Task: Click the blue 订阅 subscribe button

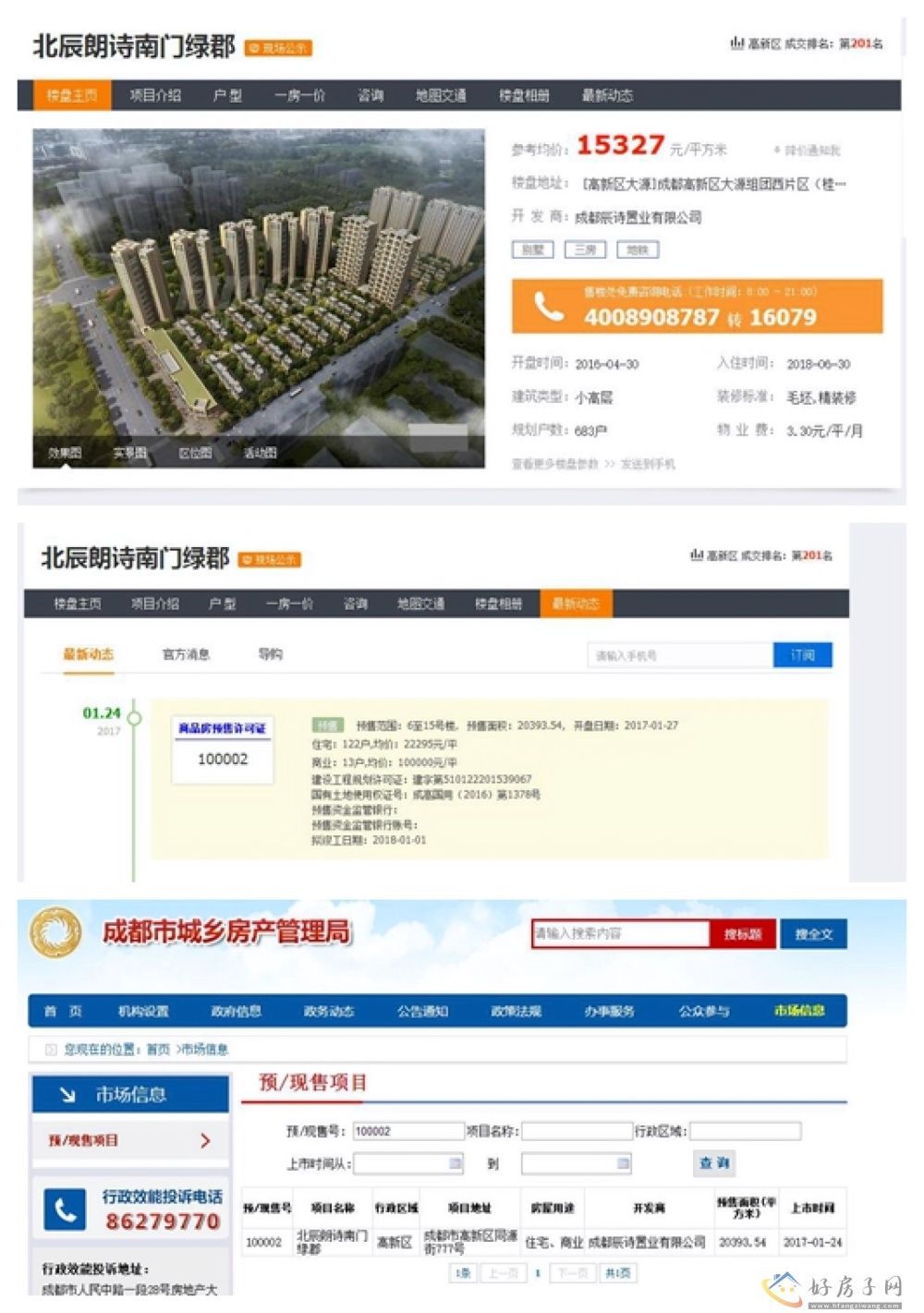Action: pyautogui.click(x=803, y=655)
